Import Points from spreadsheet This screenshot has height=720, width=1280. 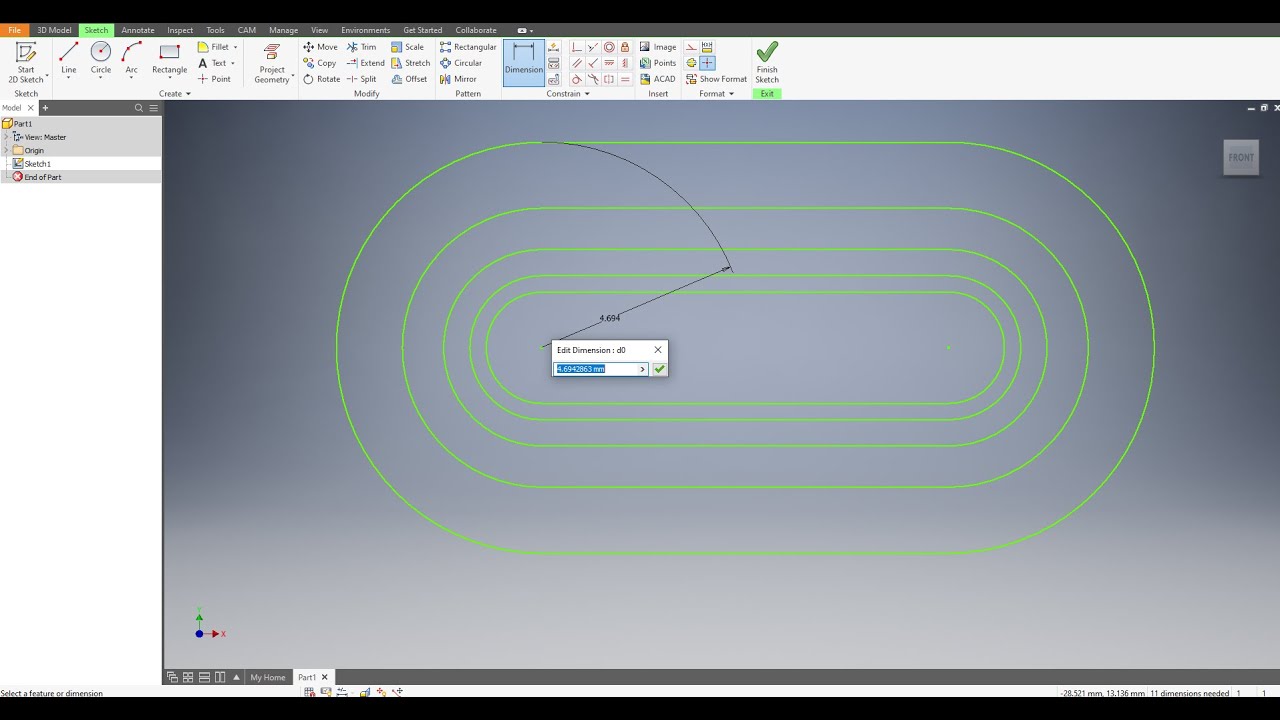tap(658, 63)
